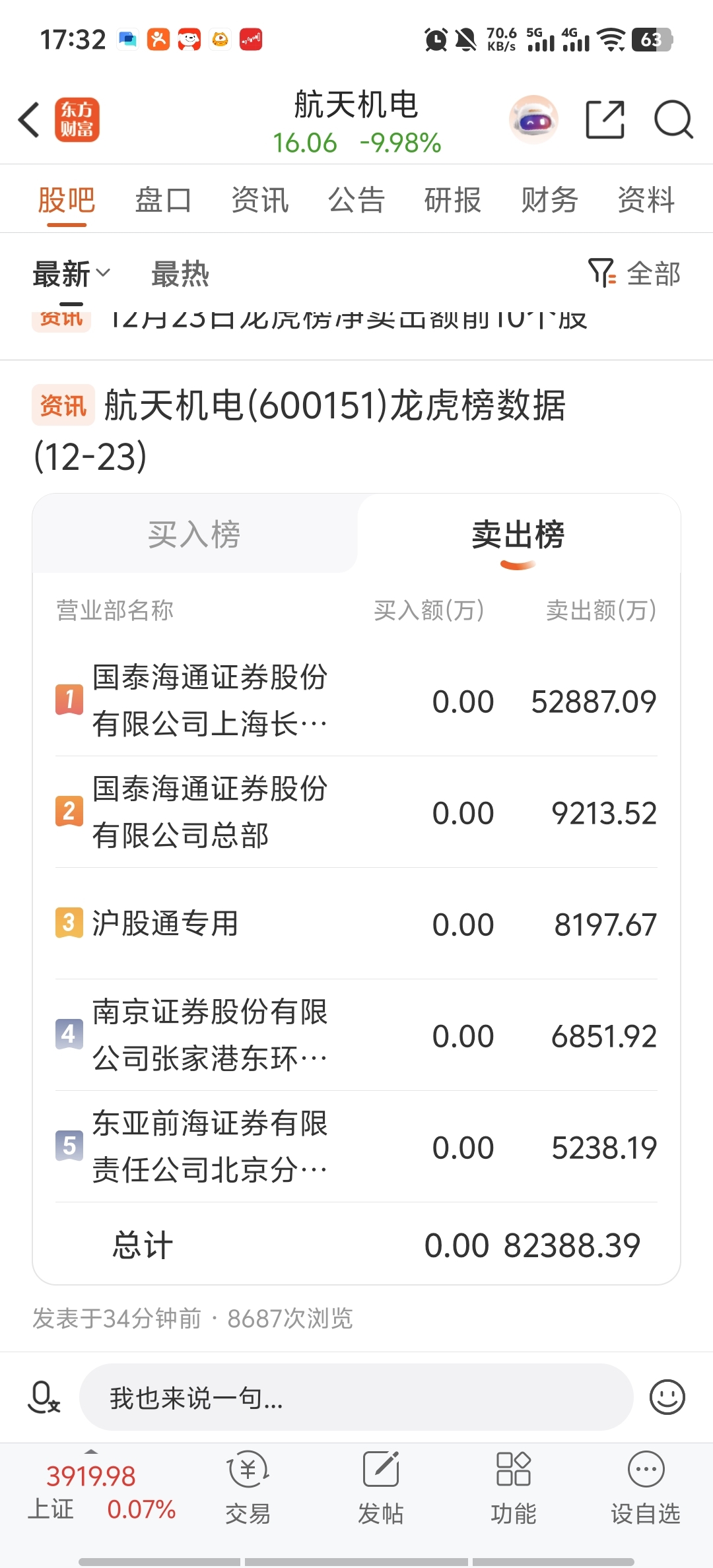This screenshot has width=713, height=1568.
Task: Open the emoji smiley picker
Action: point(667,1397)
